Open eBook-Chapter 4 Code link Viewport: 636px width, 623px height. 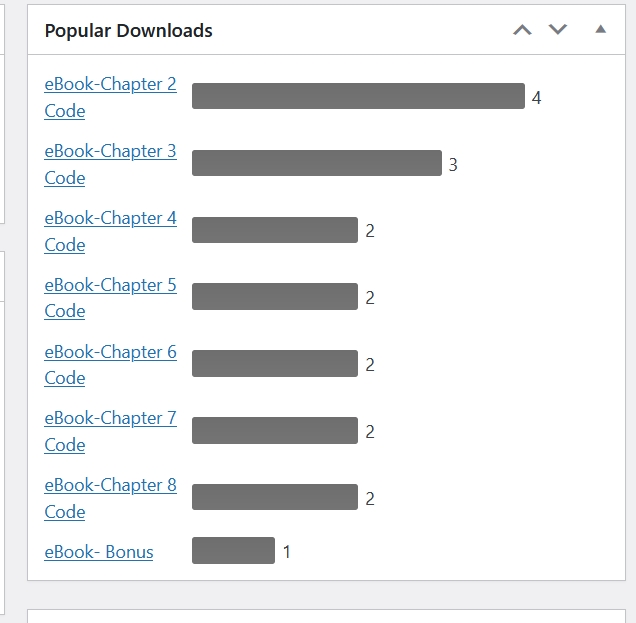click(x=110, y=218)
